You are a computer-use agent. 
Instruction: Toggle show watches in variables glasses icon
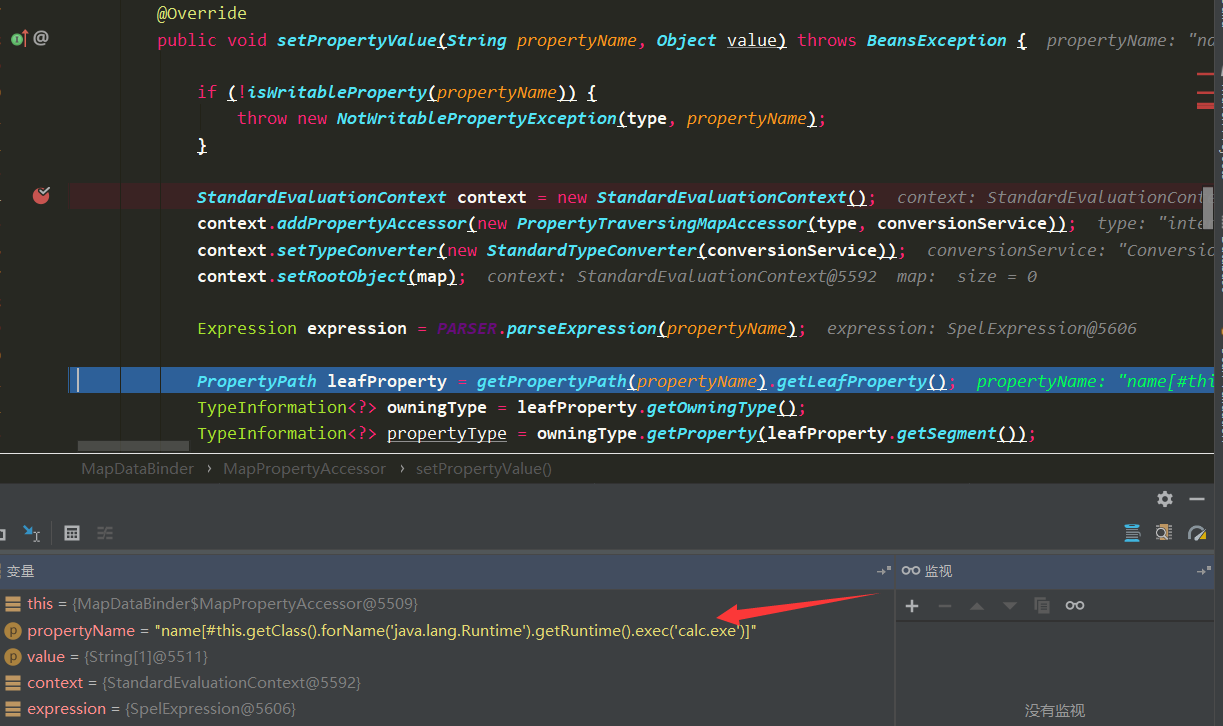pyautogui.click(x=1074, y=606)
